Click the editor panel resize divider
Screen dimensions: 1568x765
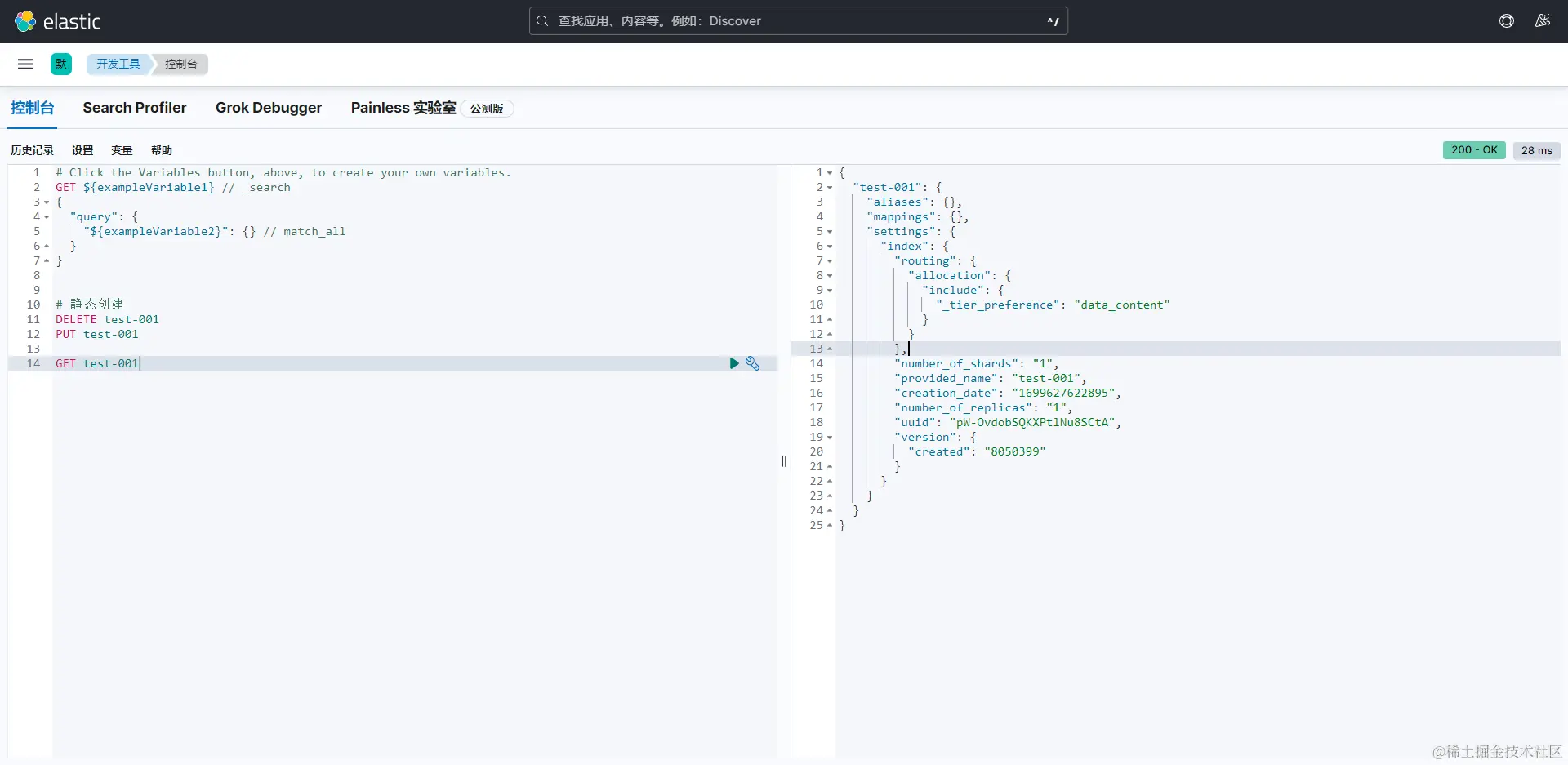point(784,461)
